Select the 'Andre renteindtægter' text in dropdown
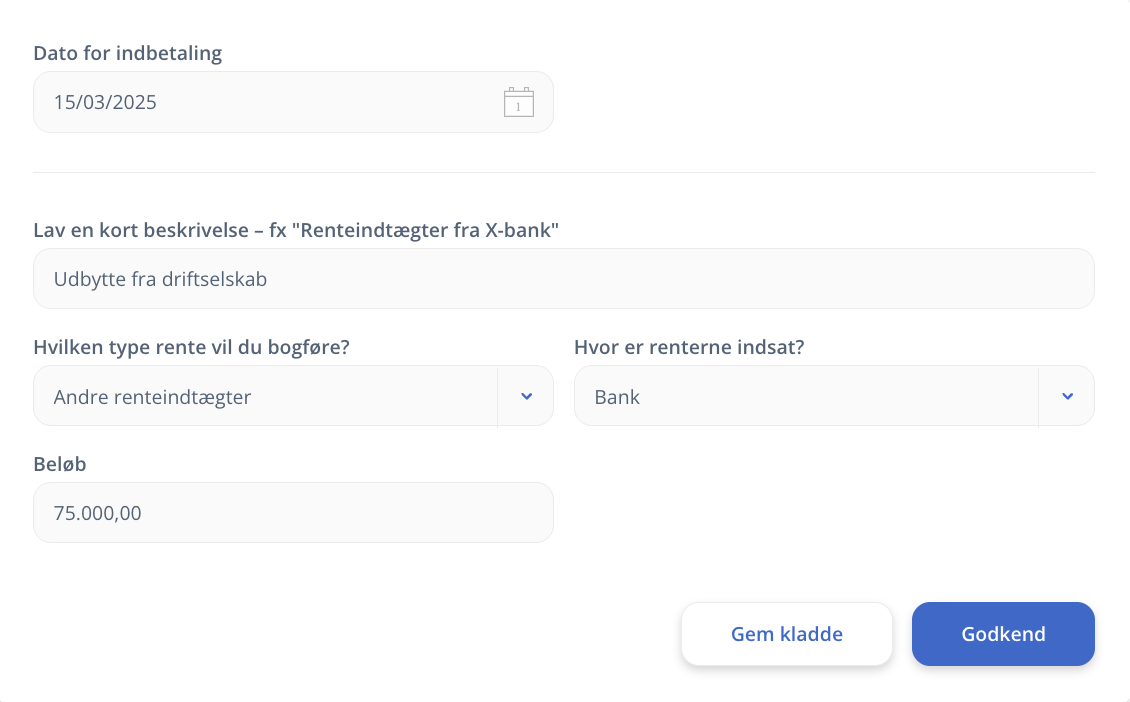Viewport: 1130px width, 702px height. pos(152,397)
